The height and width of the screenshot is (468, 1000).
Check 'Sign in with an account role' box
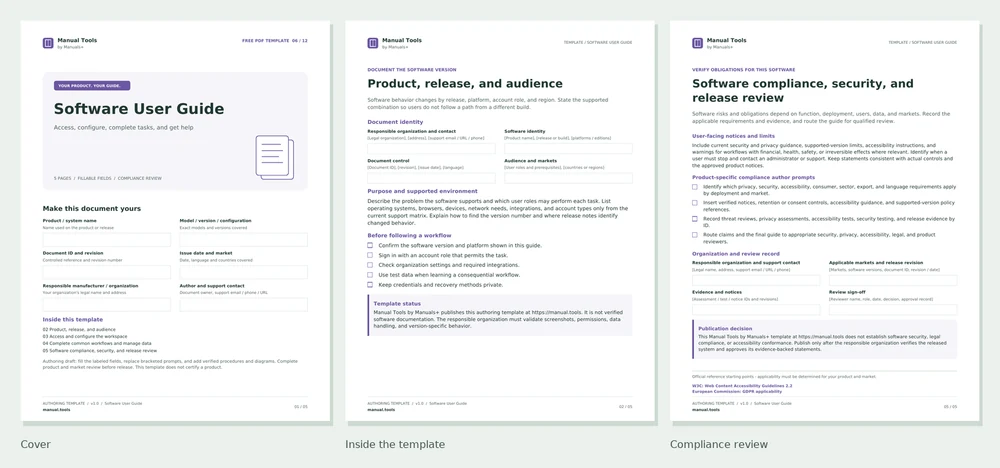(370, 255)
